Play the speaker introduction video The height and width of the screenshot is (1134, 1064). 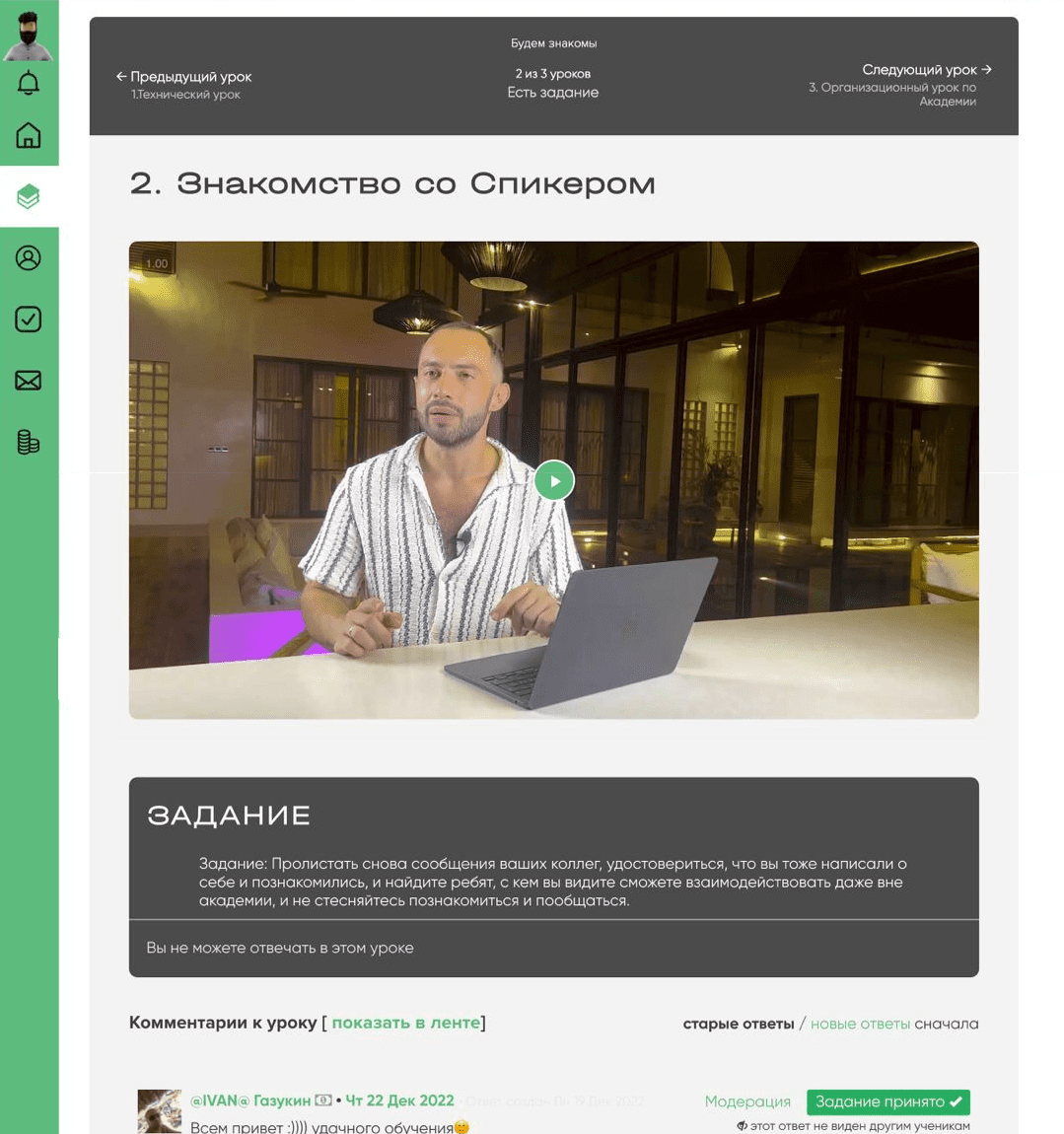point(554,481)
